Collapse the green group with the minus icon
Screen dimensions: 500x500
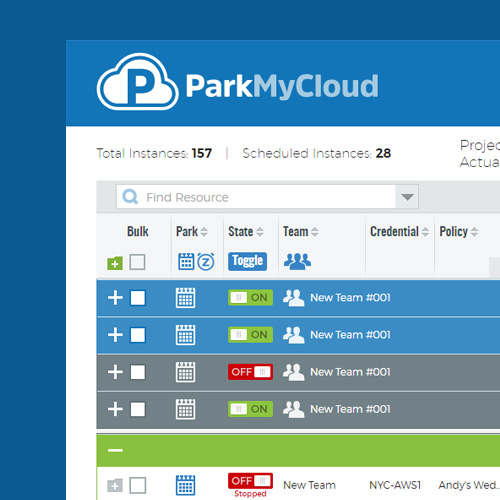click(x=115, y=450)
